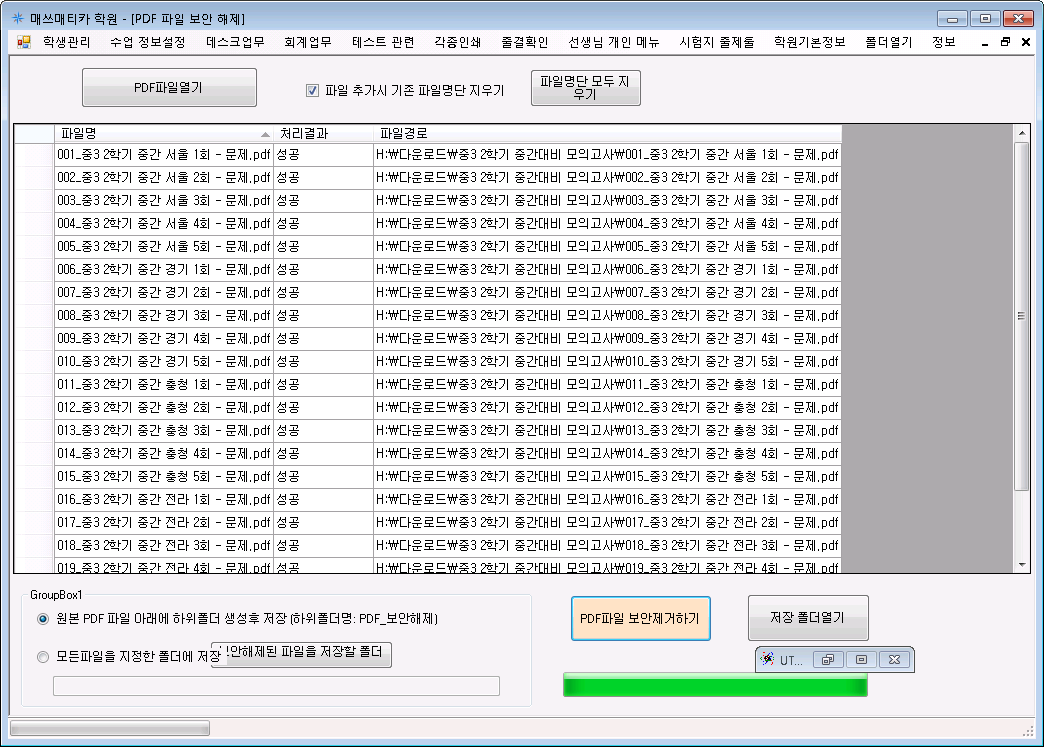Viewport: 1044px width, 747px height.
Task: Open the 출결확인 menu
Action: [x=525, y=42]
